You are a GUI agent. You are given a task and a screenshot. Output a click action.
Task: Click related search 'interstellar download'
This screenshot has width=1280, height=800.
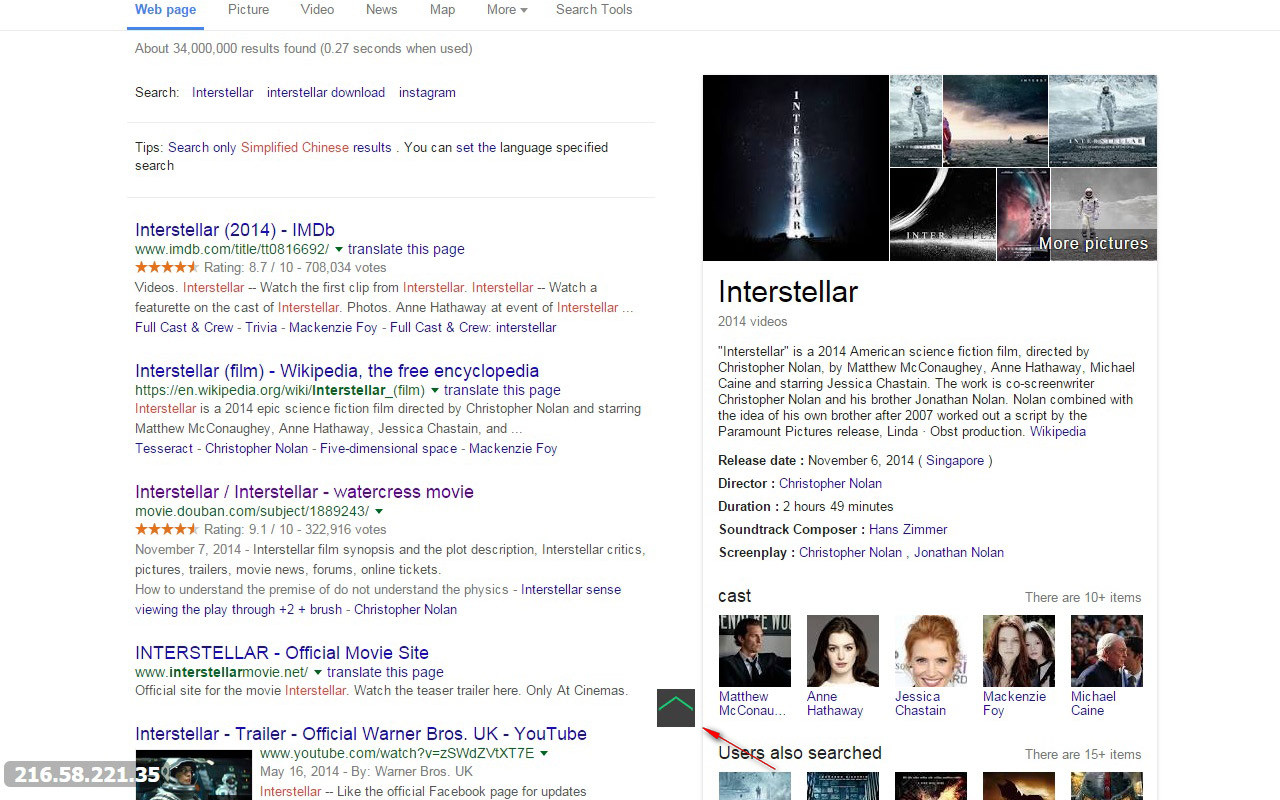pyautogui.click(x=326, y=93)
